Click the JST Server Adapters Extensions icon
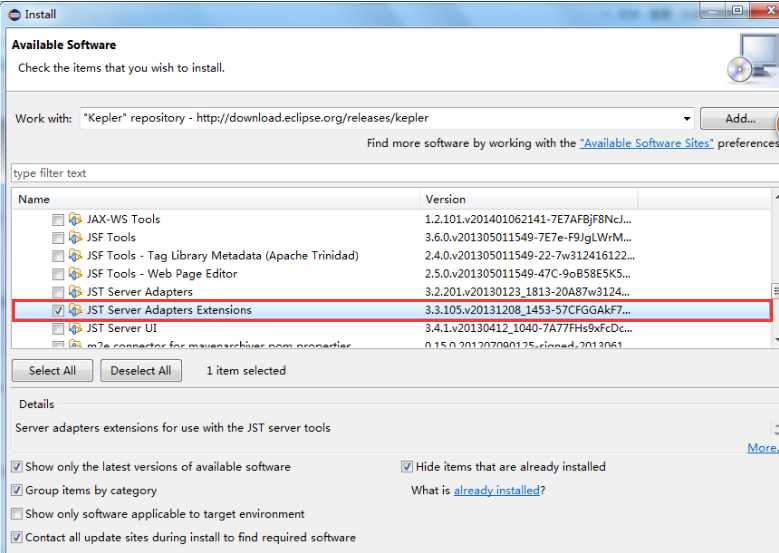Viewport: 779px width, 553px height. click(75, 310)
